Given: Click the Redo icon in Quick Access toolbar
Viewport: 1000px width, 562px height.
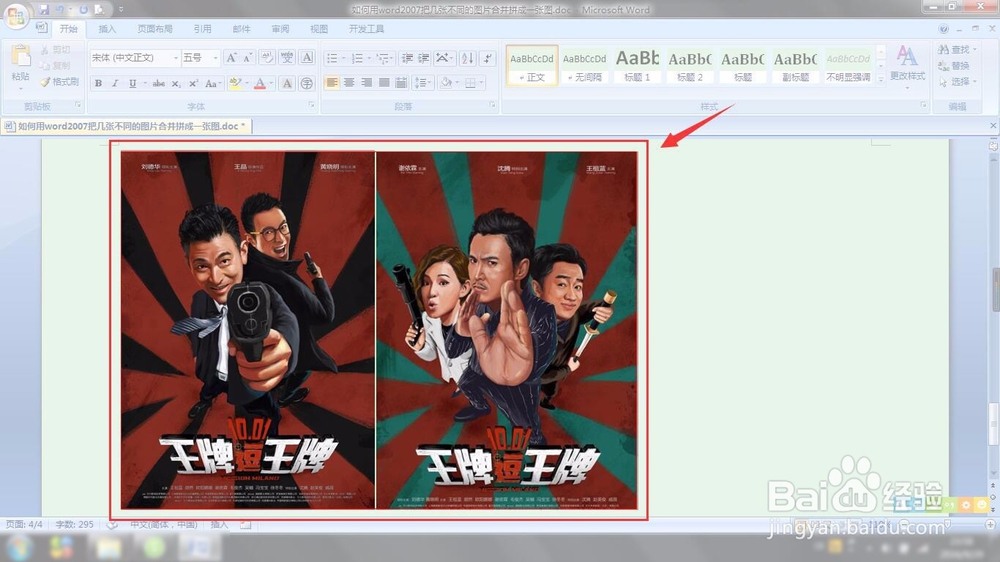Looking at the screenshot, I should tap(83, 10).
